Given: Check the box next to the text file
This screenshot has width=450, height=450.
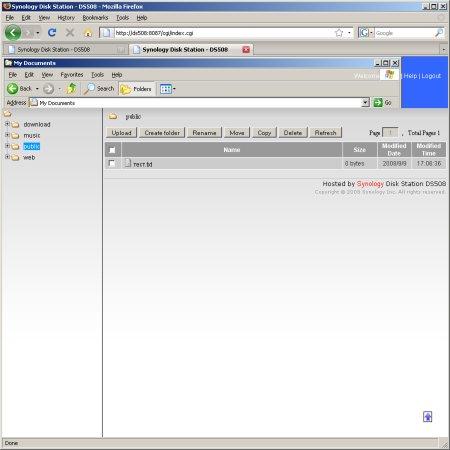Looking at the screenshot, I should tap(112, 163).
